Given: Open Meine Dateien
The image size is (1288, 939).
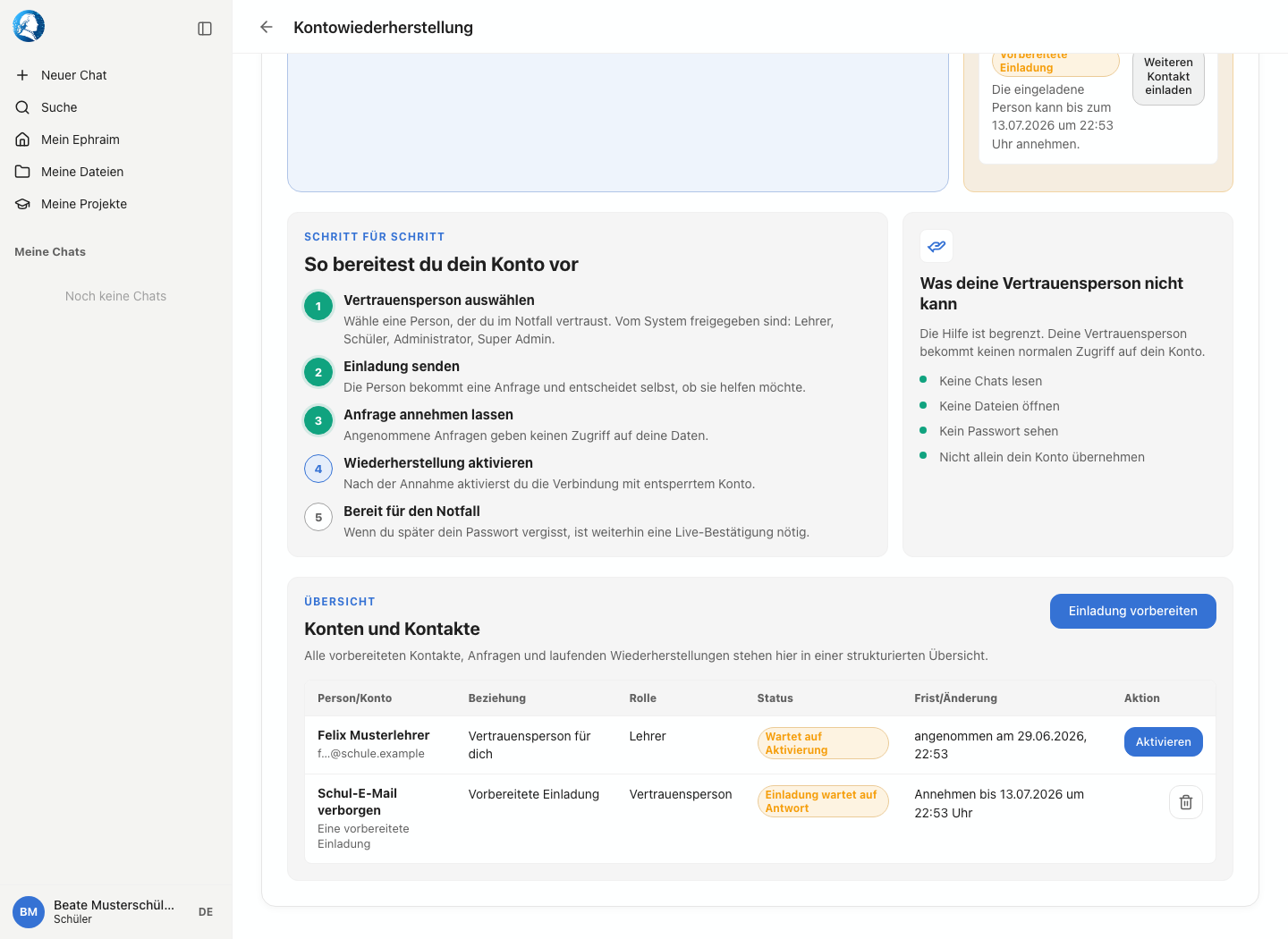Looking at the screenshot, I should 115,172.
